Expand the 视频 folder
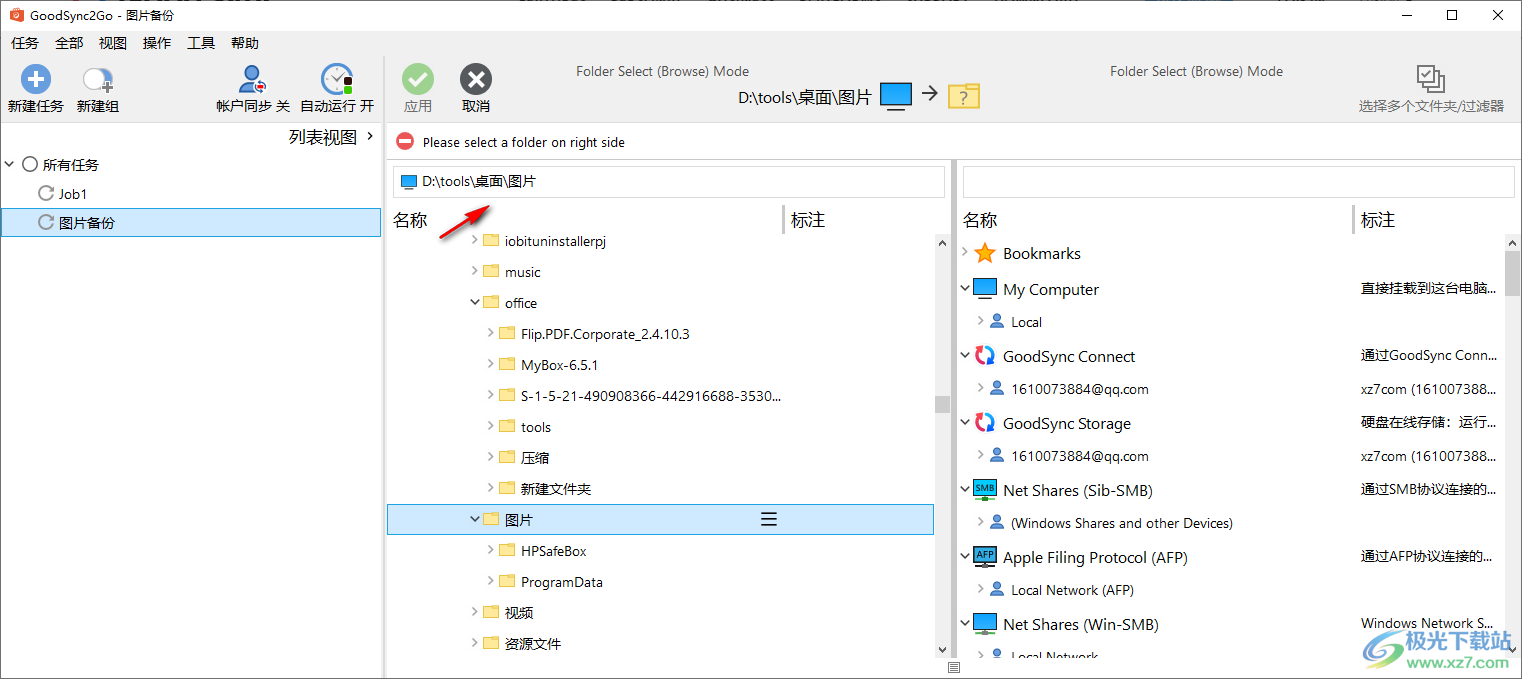The image size is (1522, 679). click(x=475, y=612)
